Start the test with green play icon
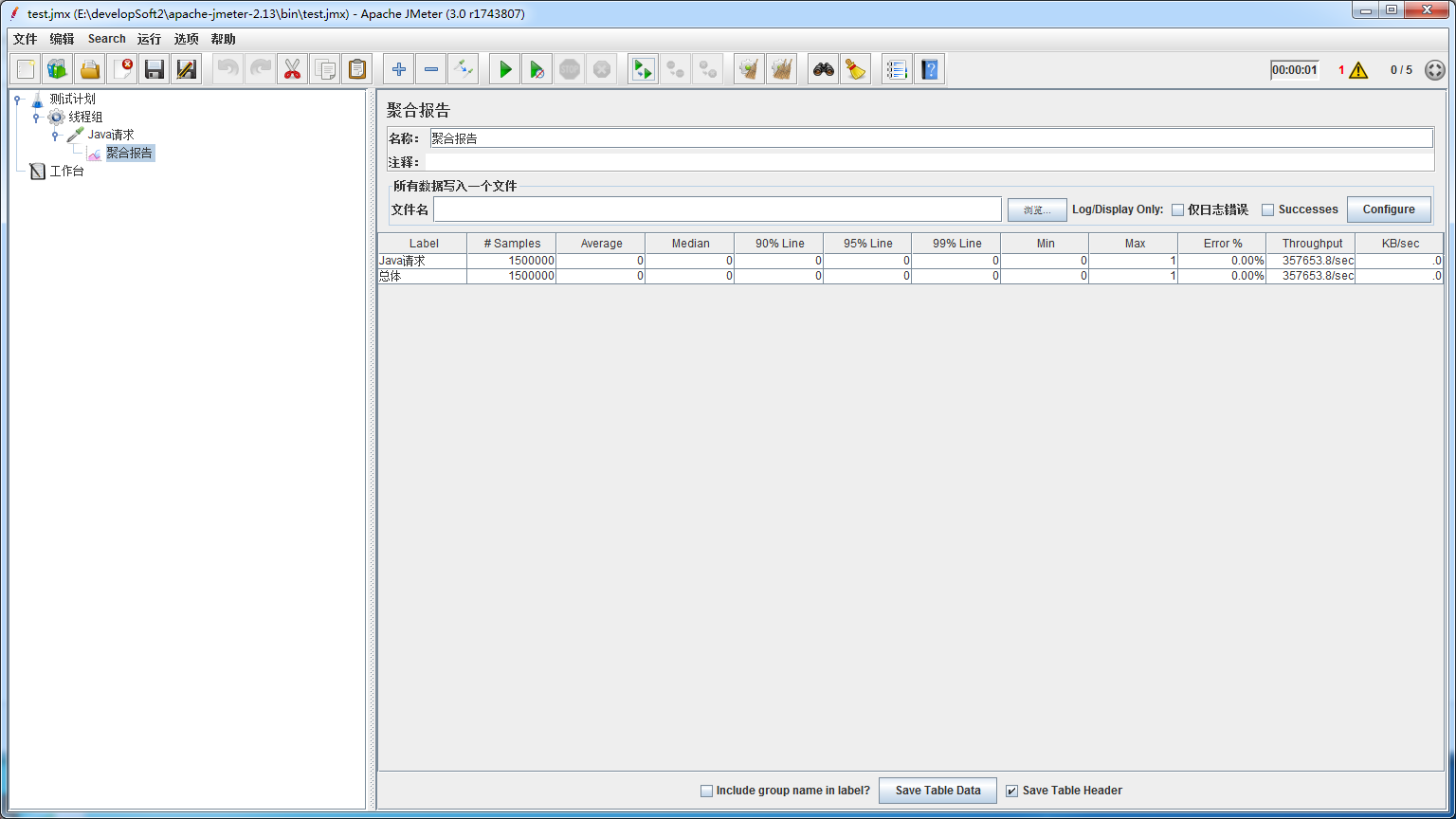1456x819 pixels. tap(505, 69)
